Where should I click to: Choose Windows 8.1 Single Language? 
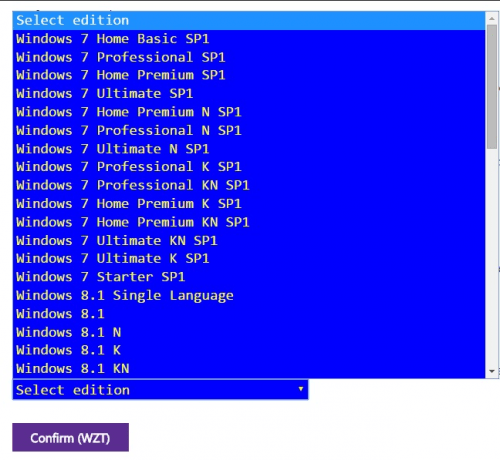click(249, 295)
